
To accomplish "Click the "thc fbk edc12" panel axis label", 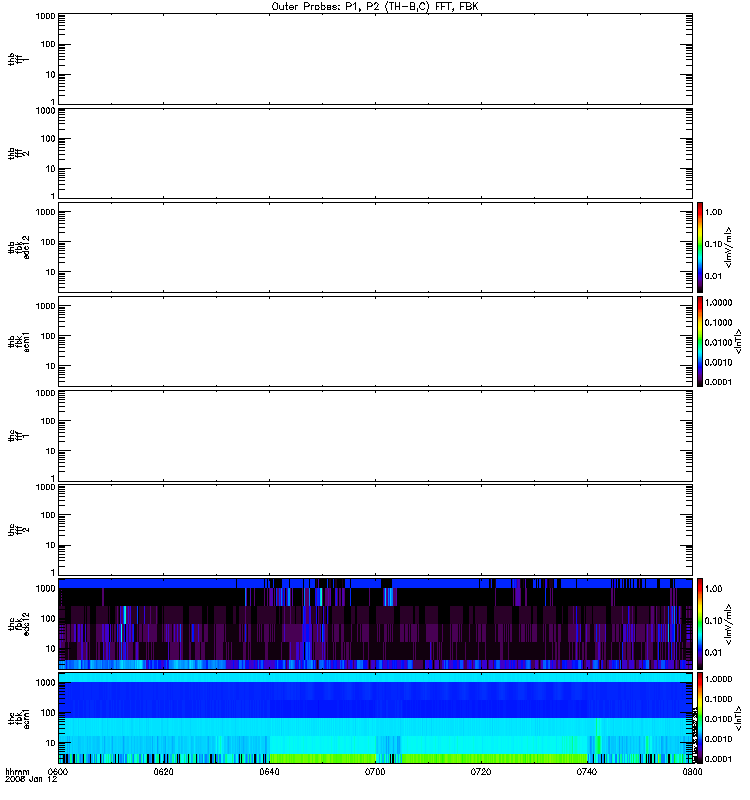I will point(18,623).
